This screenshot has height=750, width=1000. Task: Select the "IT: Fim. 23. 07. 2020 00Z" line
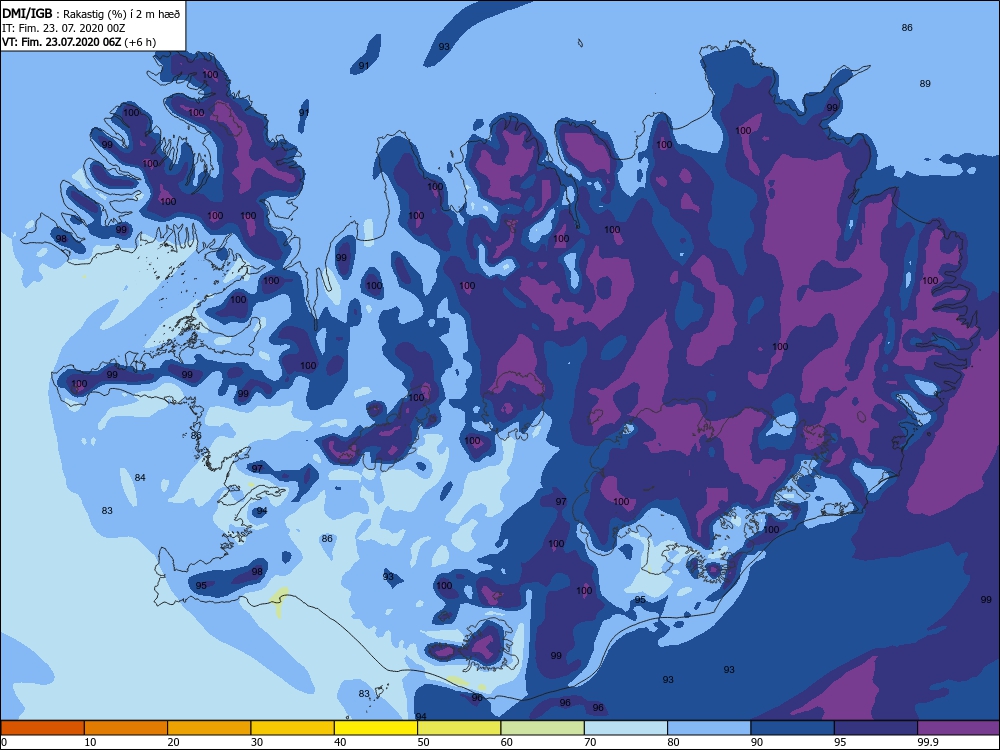pos(63,28)
